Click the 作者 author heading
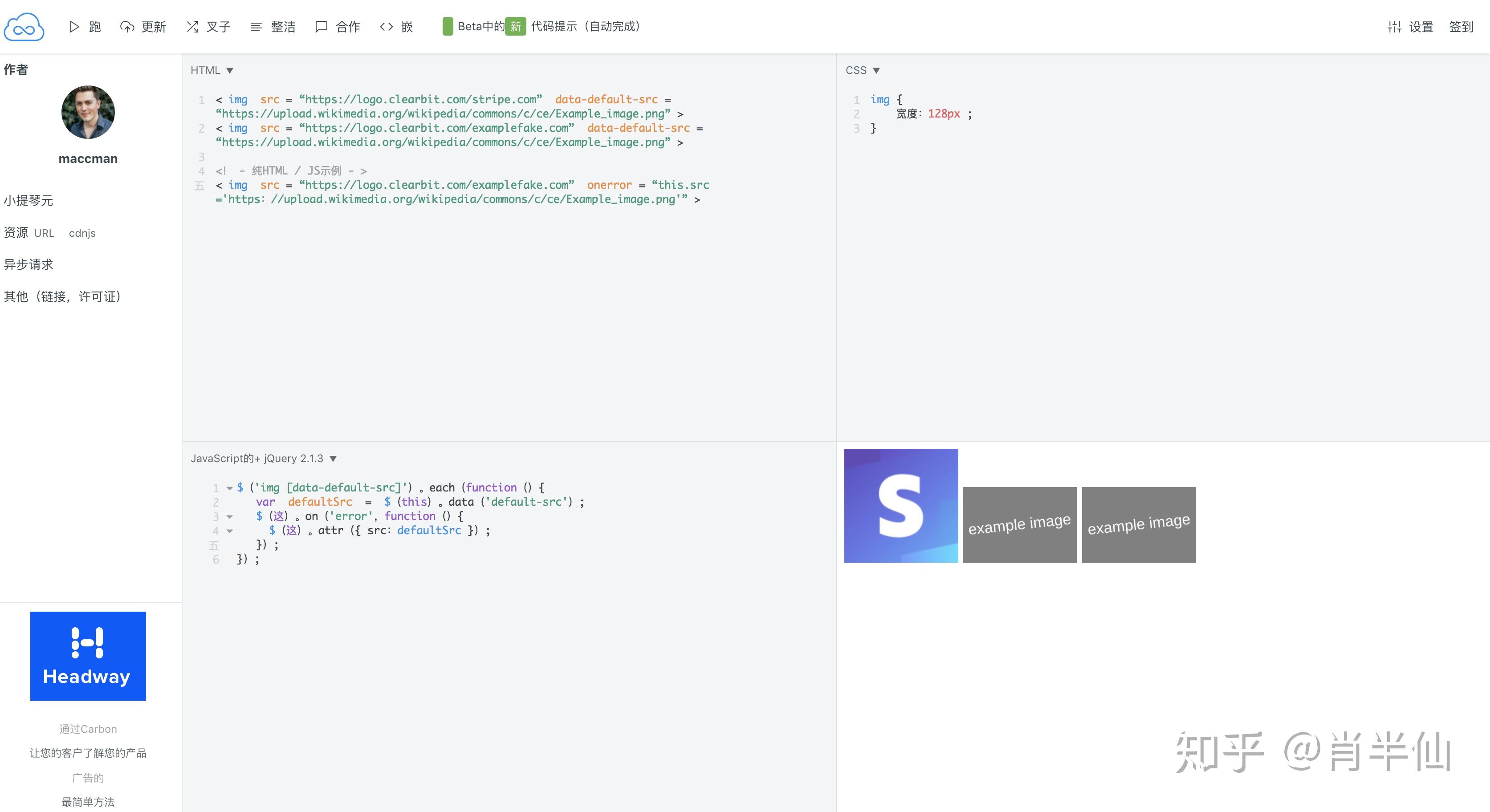This screenshot has height=812, width=1490. (x=16, y=70)
